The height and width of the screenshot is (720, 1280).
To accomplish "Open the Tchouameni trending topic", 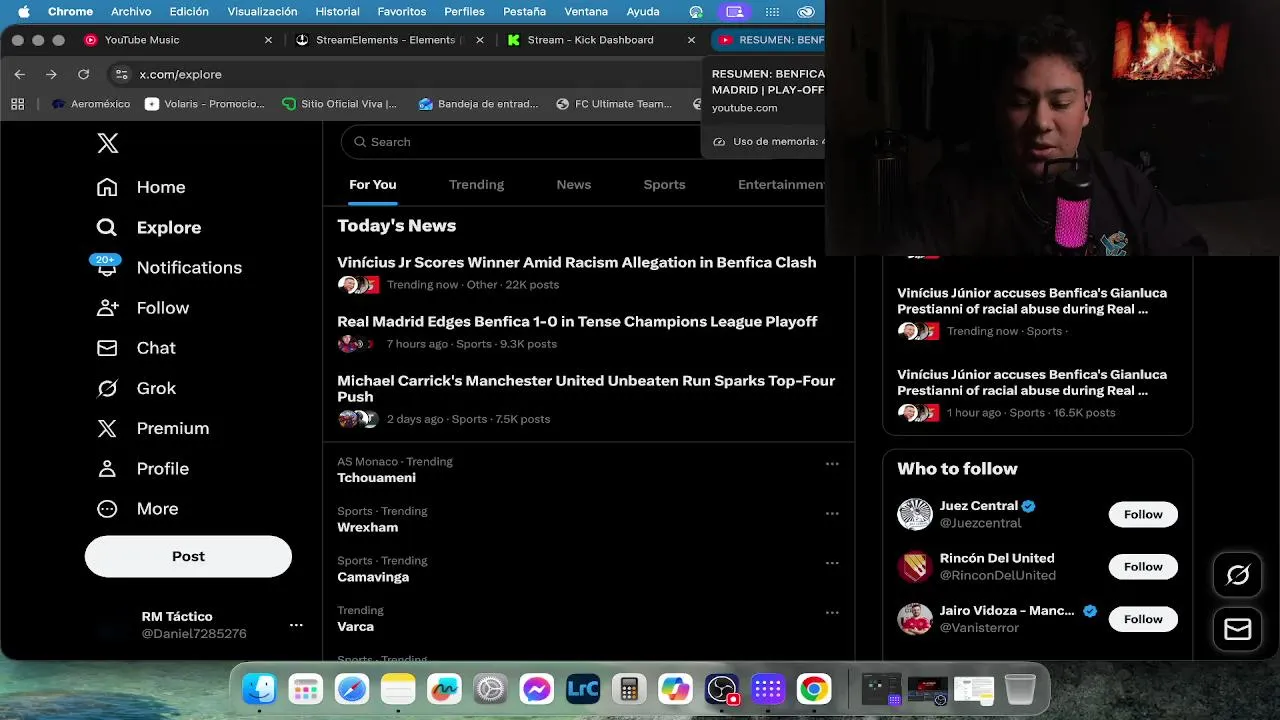I will point(376,478).
